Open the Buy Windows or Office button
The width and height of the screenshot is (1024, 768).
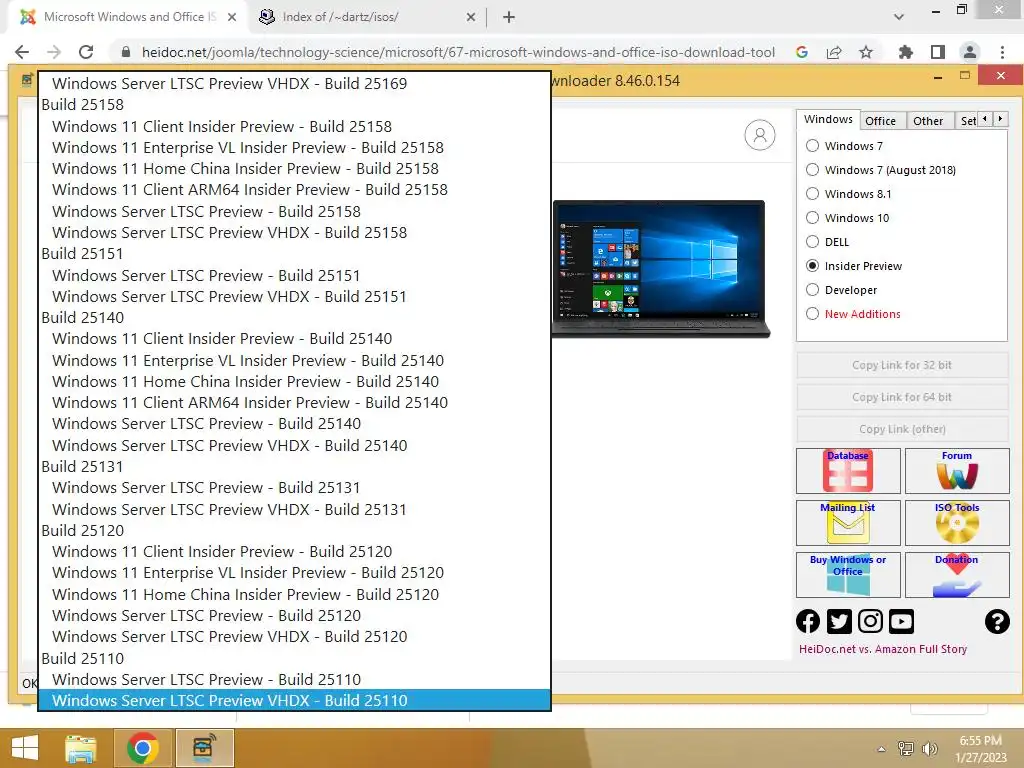(848, 575)
